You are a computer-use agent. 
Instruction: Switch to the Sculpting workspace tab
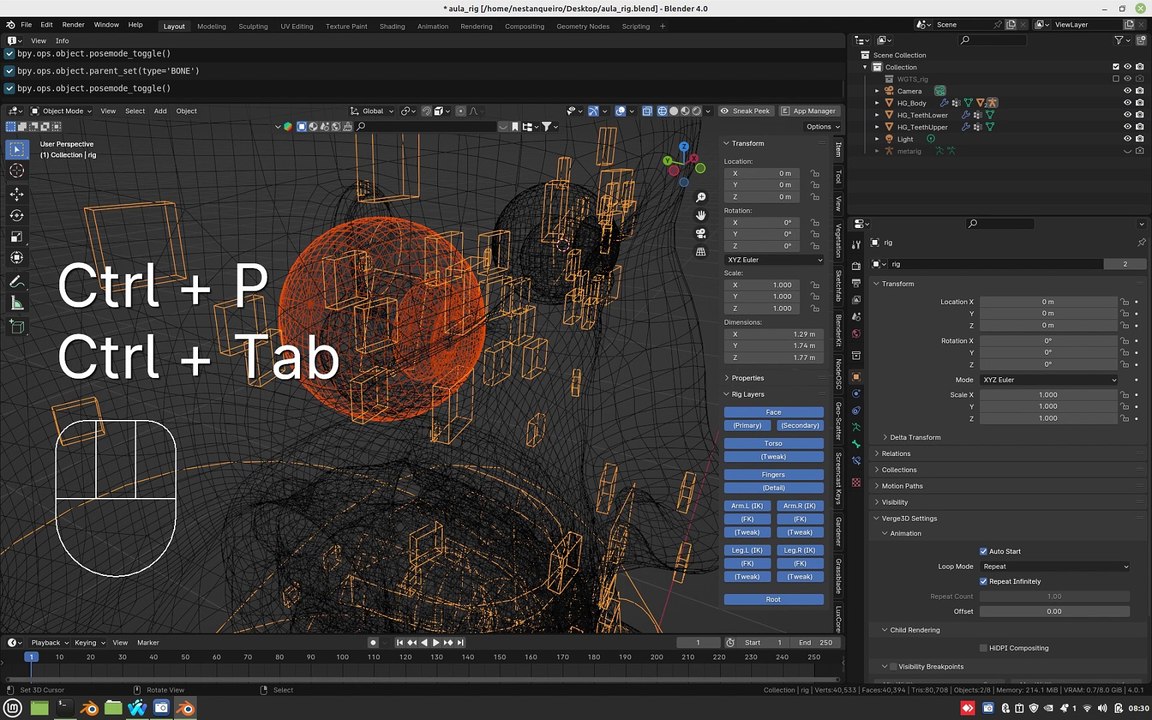click(253, 26)
